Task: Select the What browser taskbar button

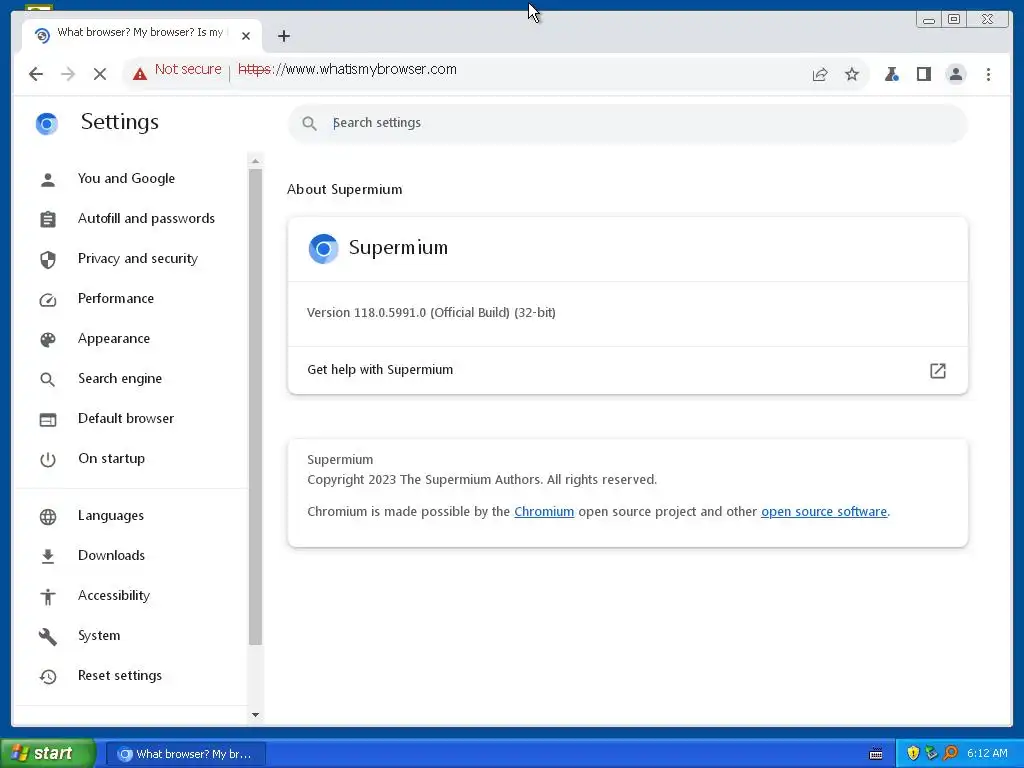Action: point(185,754)
